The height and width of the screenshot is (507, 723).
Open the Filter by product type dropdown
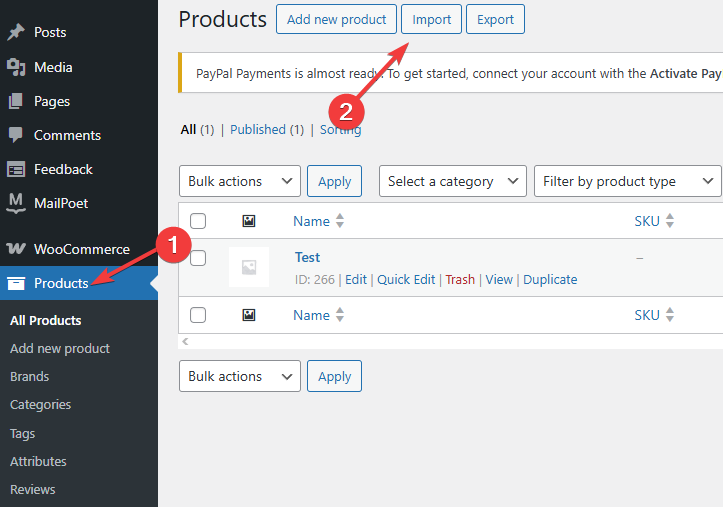coord(628,181)
